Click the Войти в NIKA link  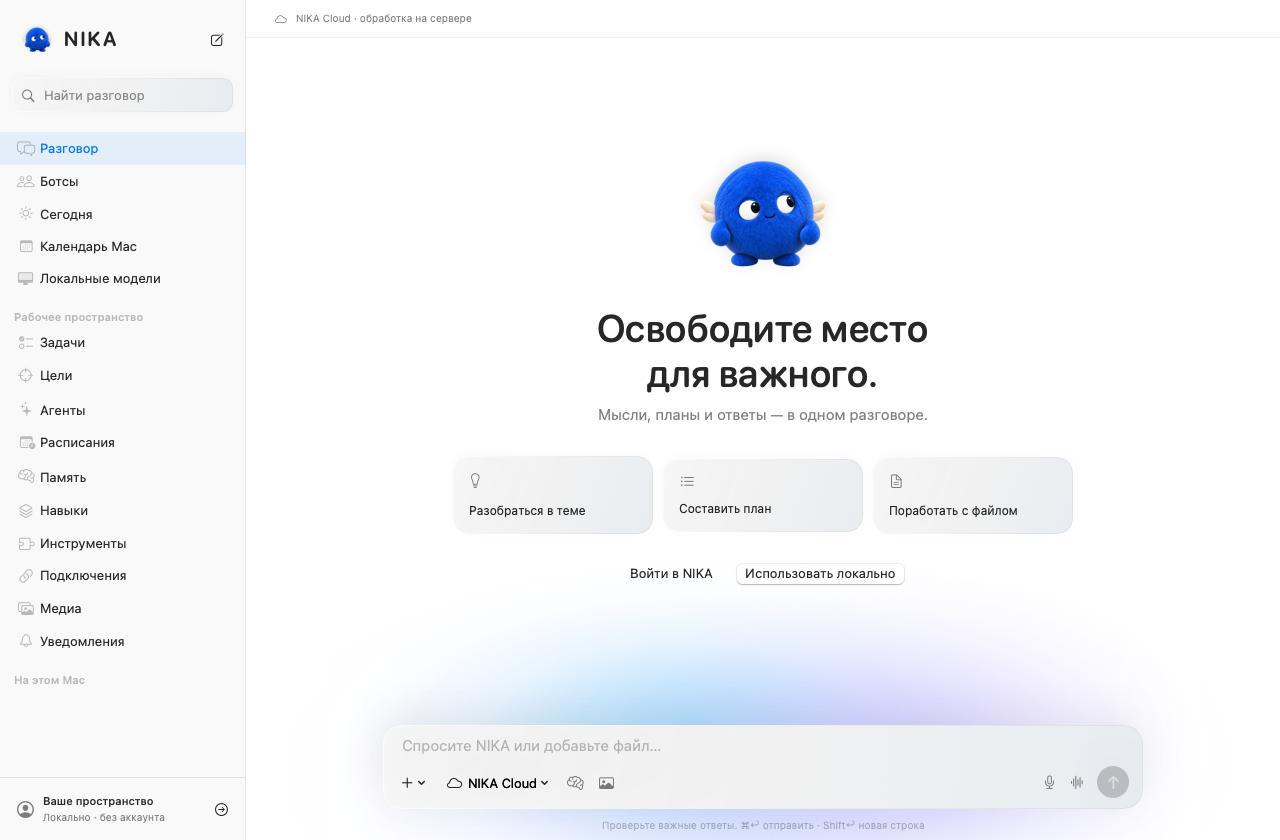(671, 573)
